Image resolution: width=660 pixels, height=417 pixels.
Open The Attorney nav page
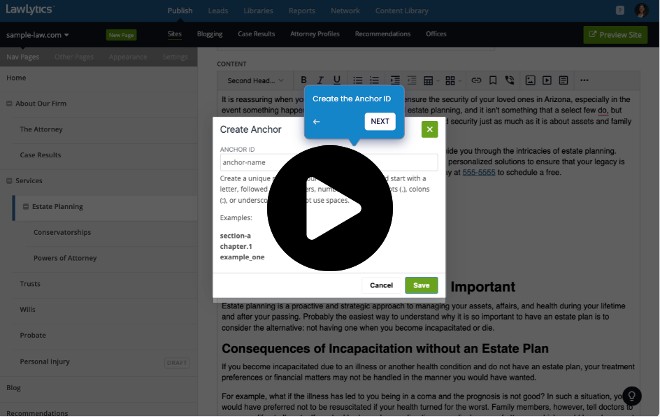(41, 129)
